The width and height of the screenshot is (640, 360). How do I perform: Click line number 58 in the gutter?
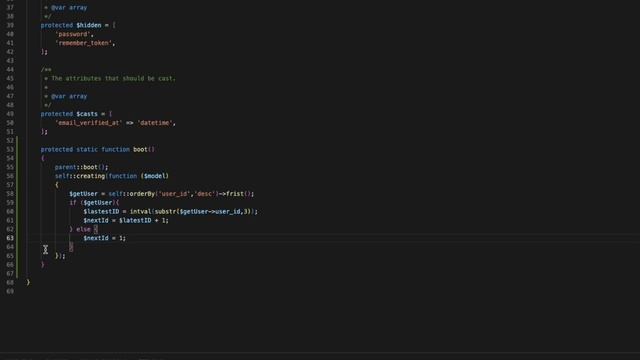(x=10, y=194)
